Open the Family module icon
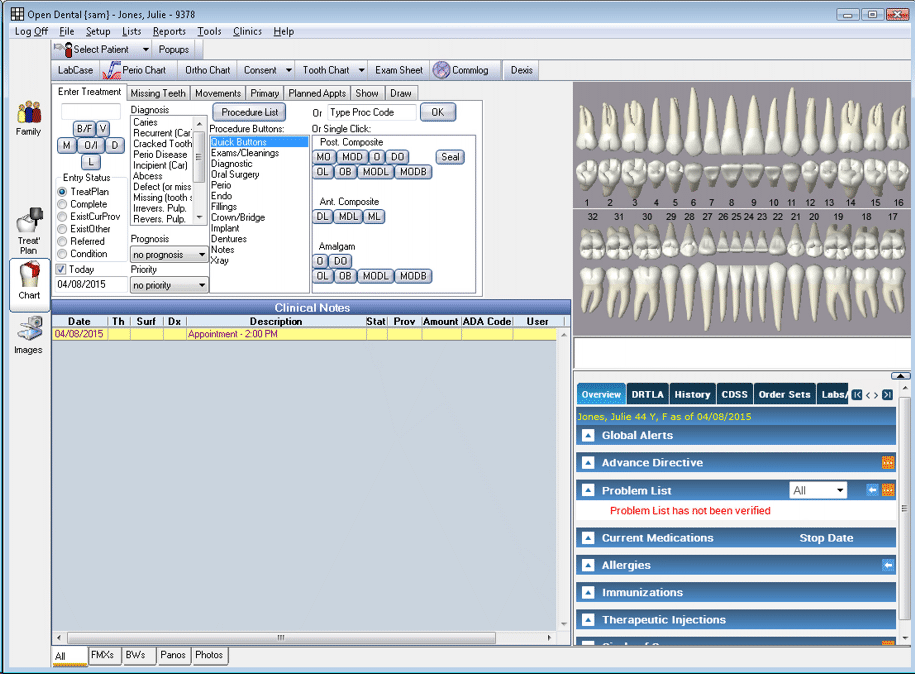Screen dimensions: 915x674 (28, 117)
